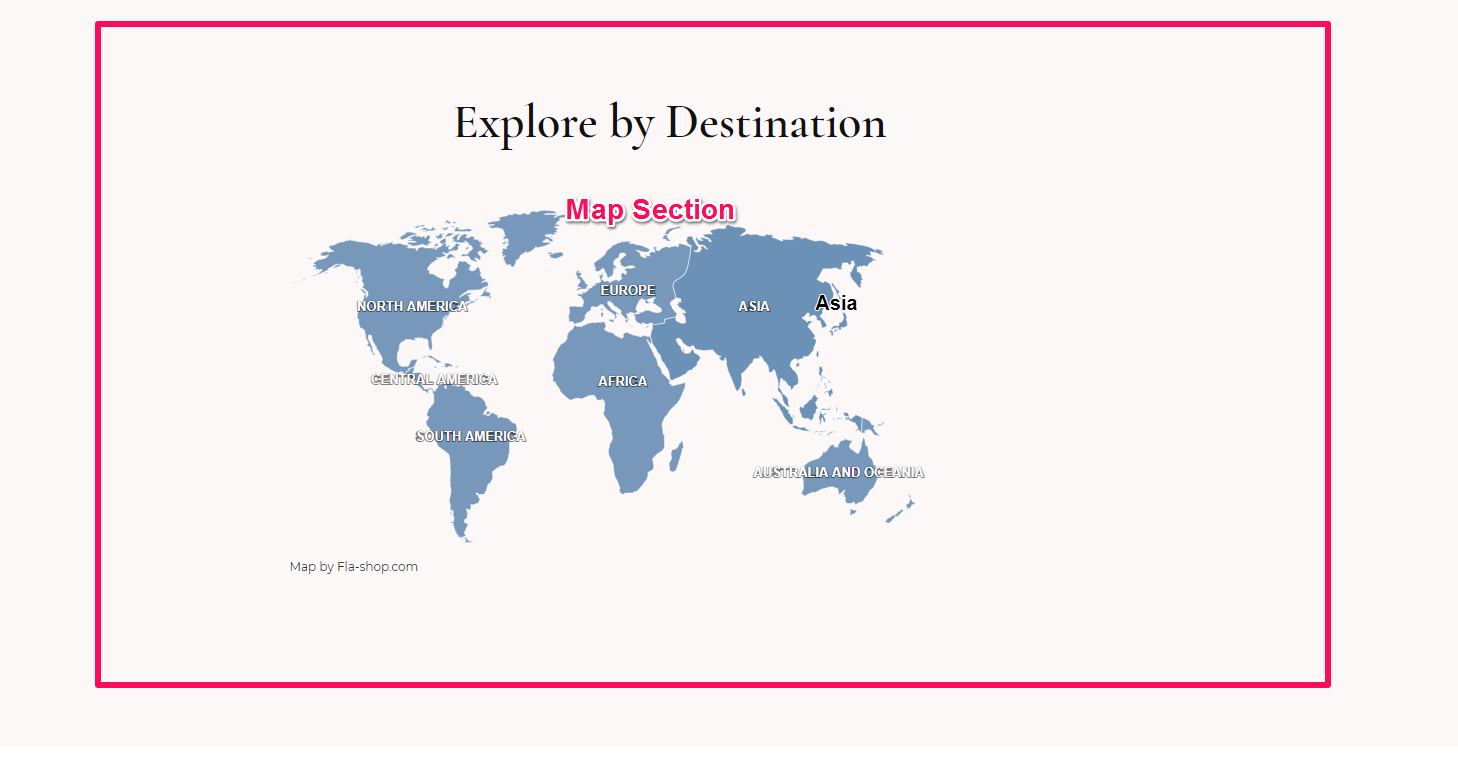Click the ASIA region label
The image size is (1458, 763).
(754, 306)
